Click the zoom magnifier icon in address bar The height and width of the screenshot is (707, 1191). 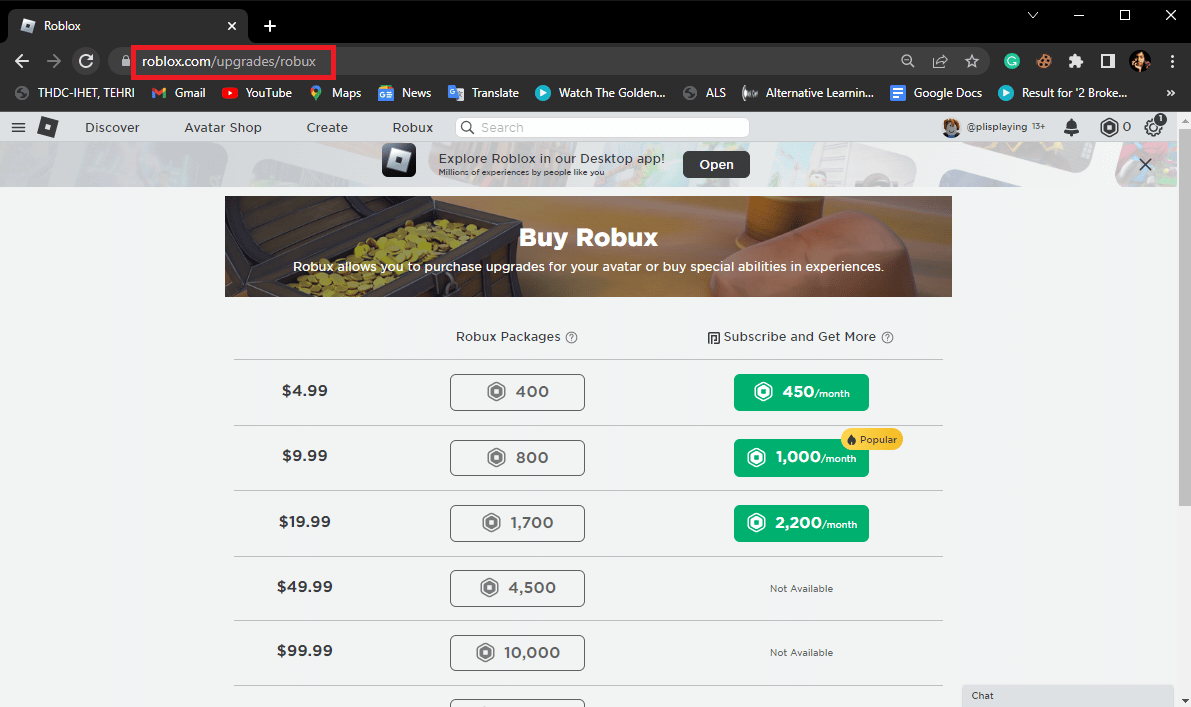[908, 62]
